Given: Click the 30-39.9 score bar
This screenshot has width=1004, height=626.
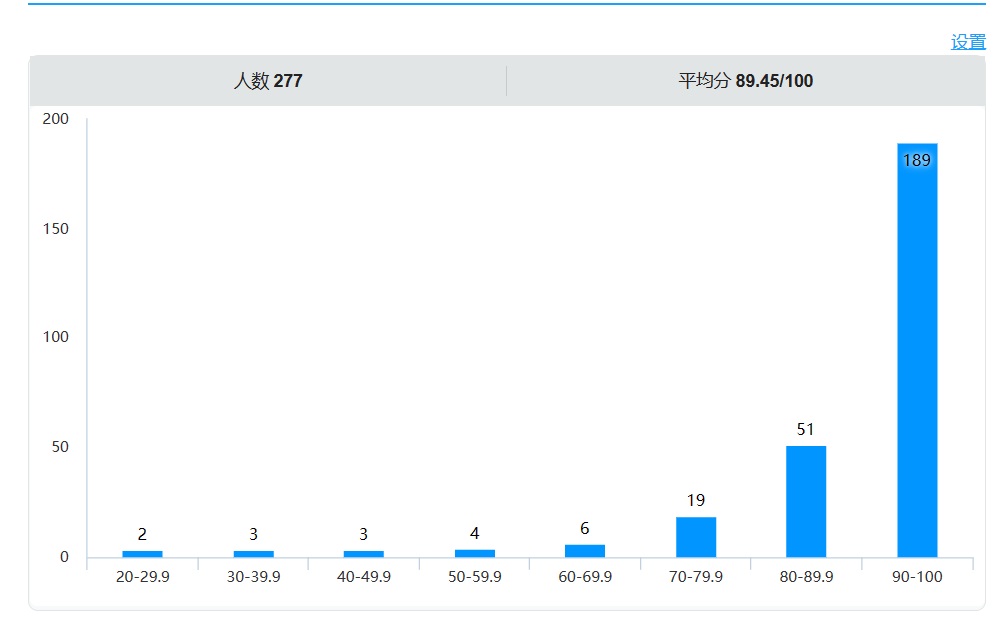Looking at the screenshot, I should (x=253, y=554).
